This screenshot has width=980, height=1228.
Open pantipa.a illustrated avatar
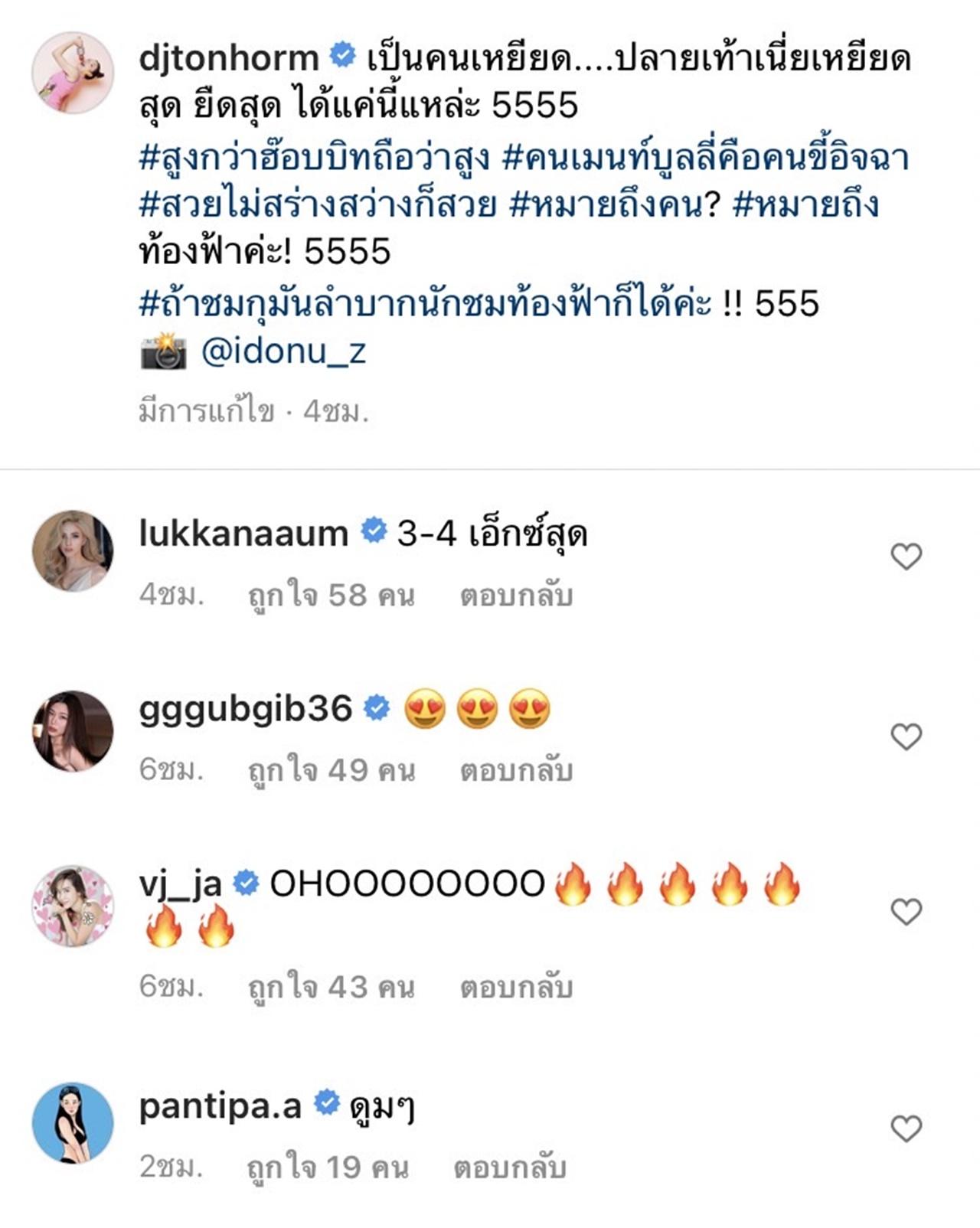tap(73, 1123)
